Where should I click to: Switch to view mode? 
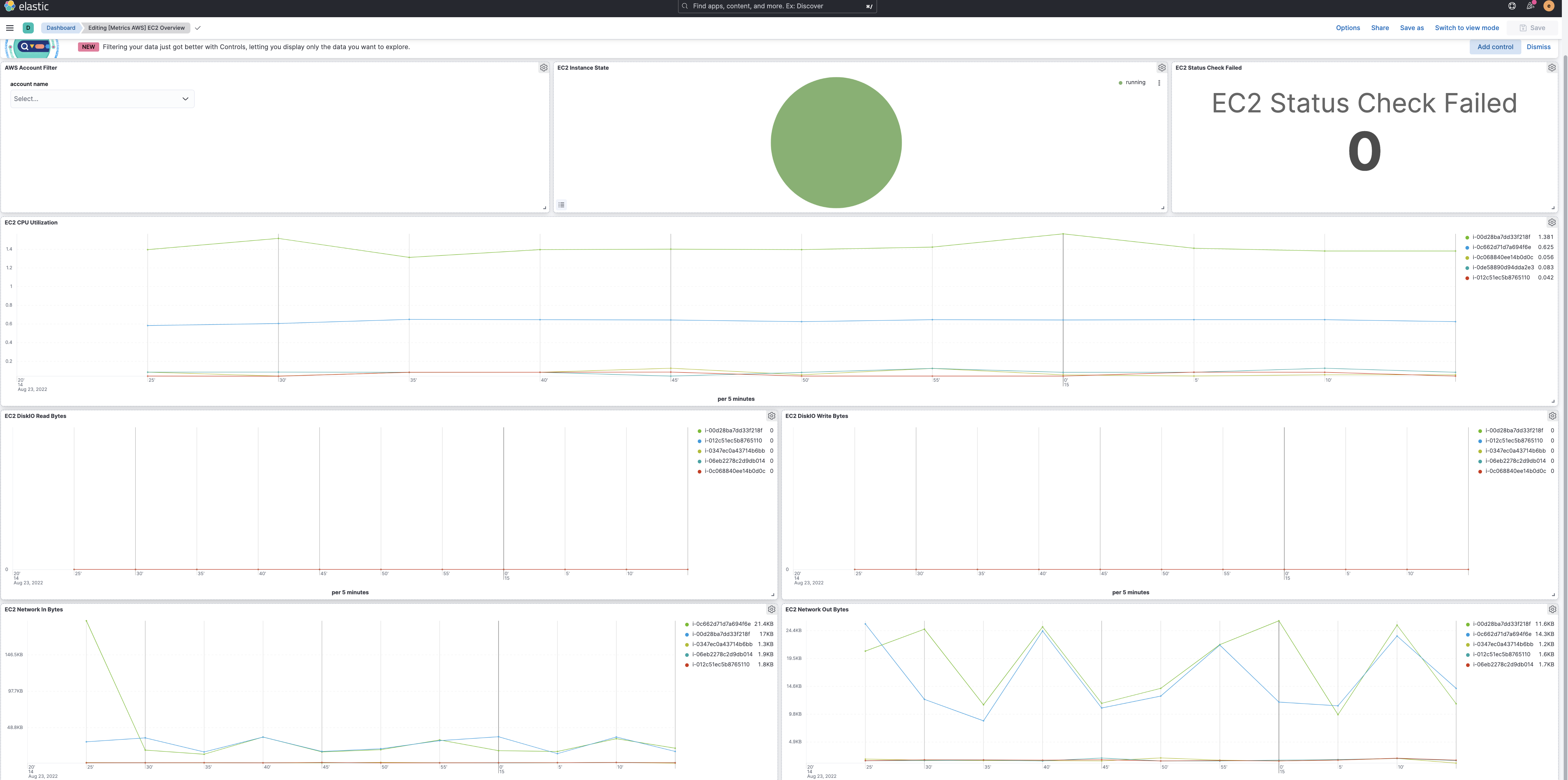click(x=1466, y=28)
